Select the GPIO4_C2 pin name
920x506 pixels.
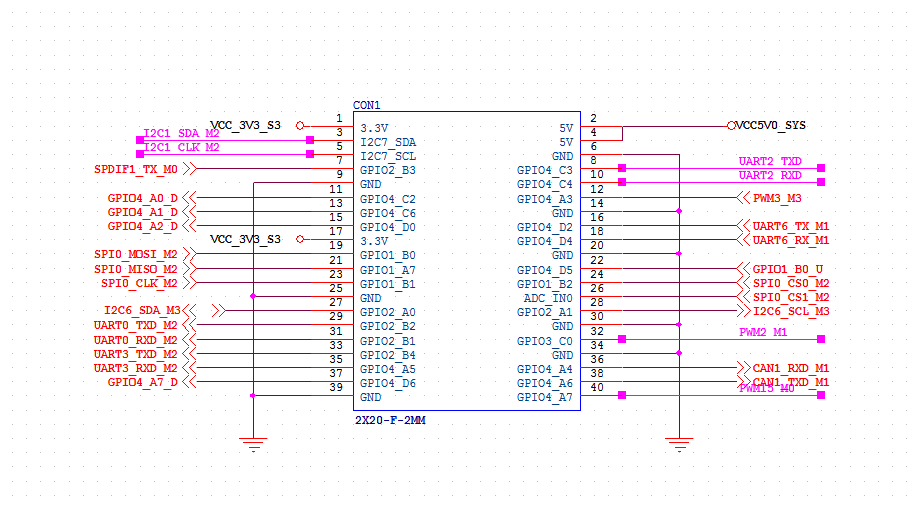point(388,200)
